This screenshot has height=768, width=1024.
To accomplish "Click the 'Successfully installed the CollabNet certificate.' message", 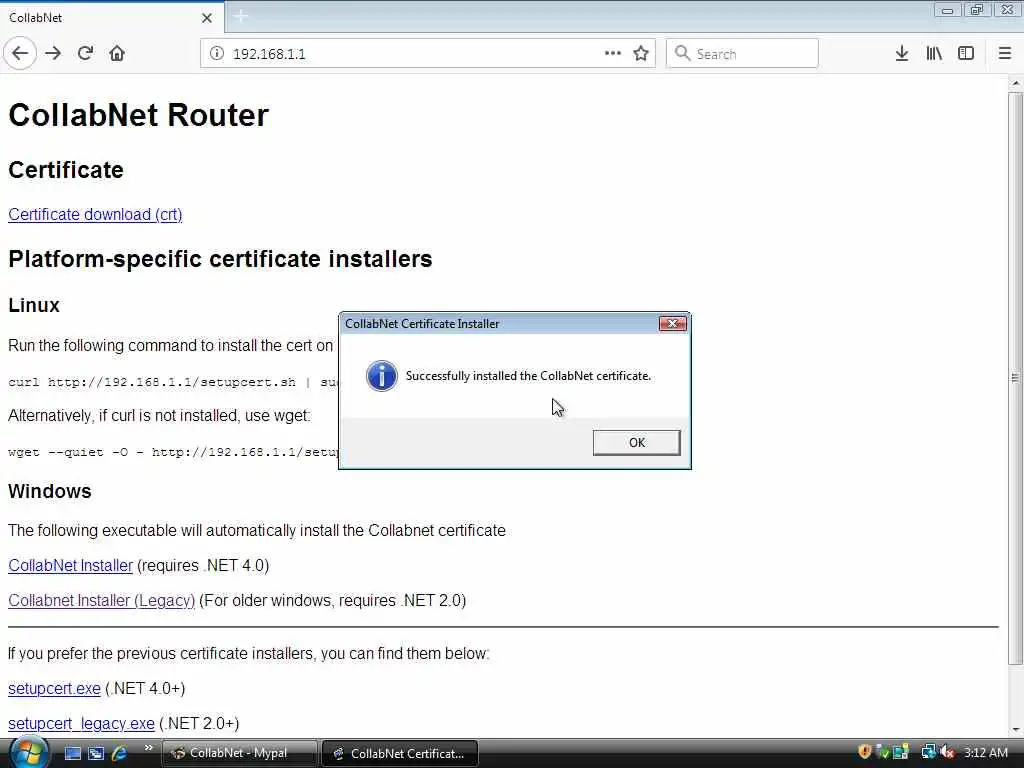I will (528, 376).
